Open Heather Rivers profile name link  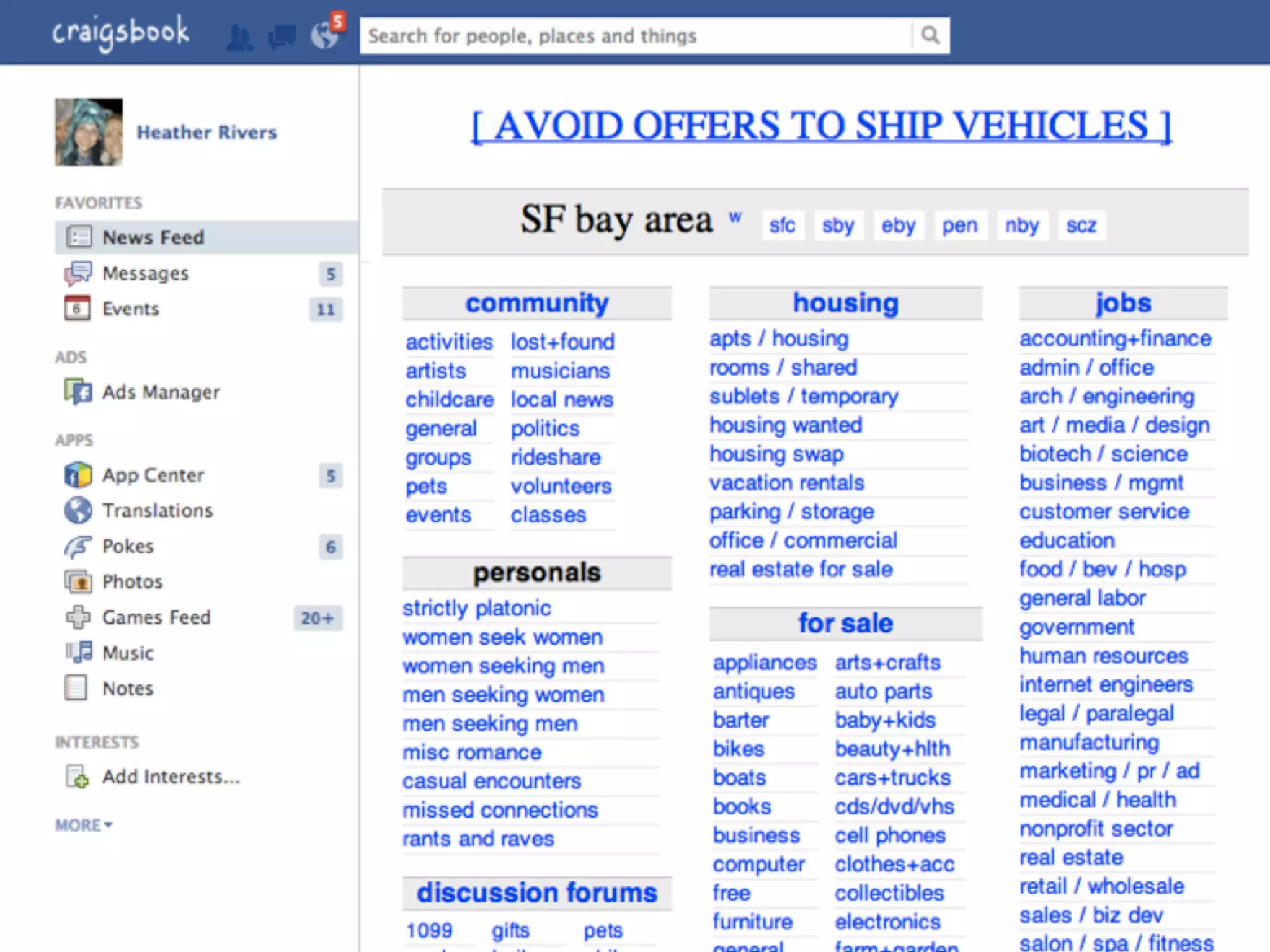pyautogui.click(x=207, y=132)
